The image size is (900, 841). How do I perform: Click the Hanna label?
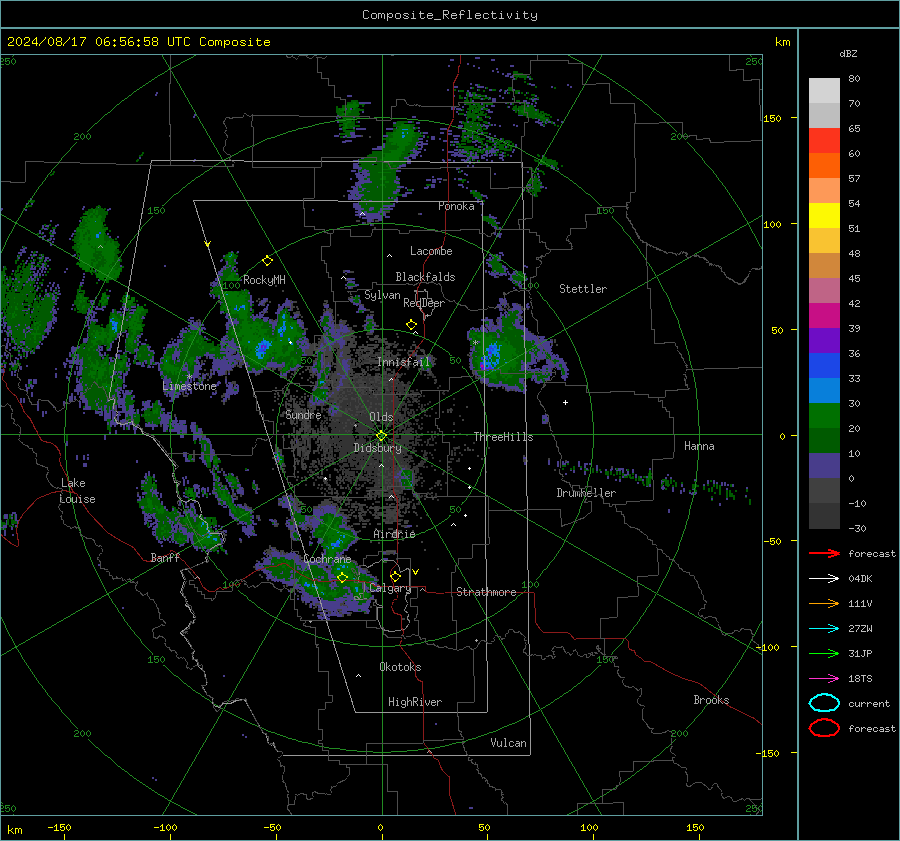click(x=699, y=446)
